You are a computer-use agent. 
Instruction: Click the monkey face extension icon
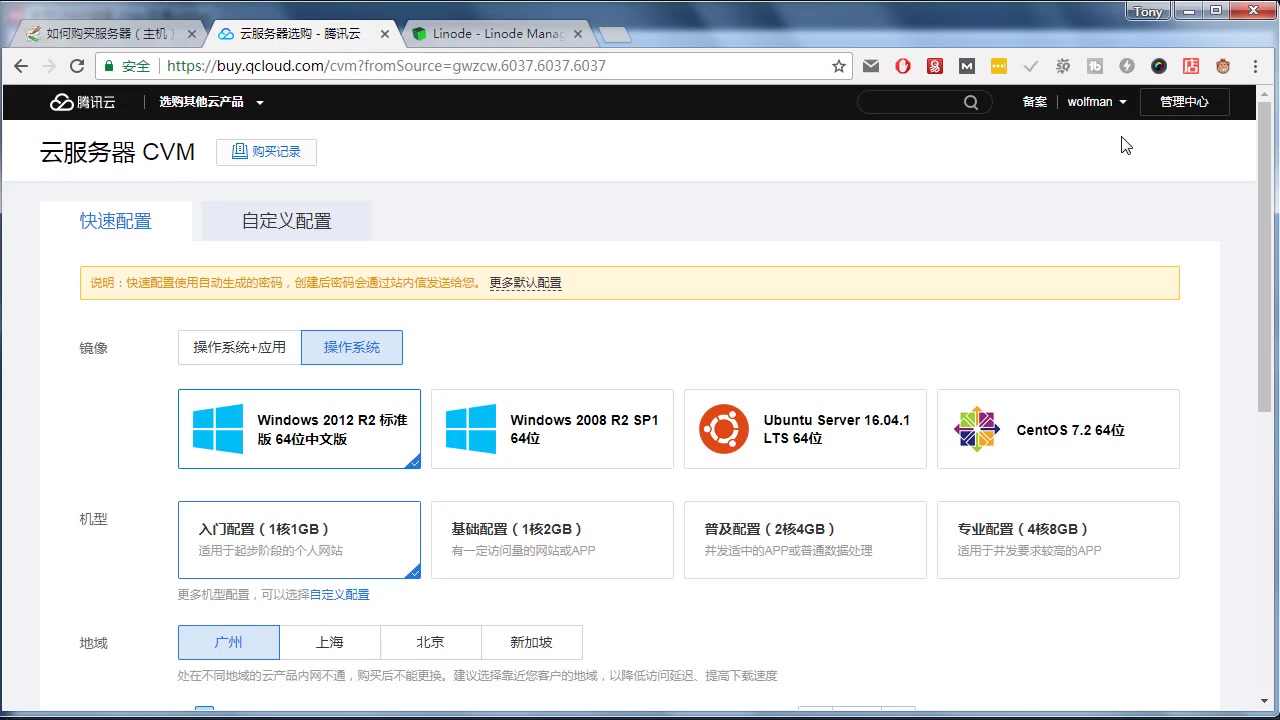point(1223,66)
